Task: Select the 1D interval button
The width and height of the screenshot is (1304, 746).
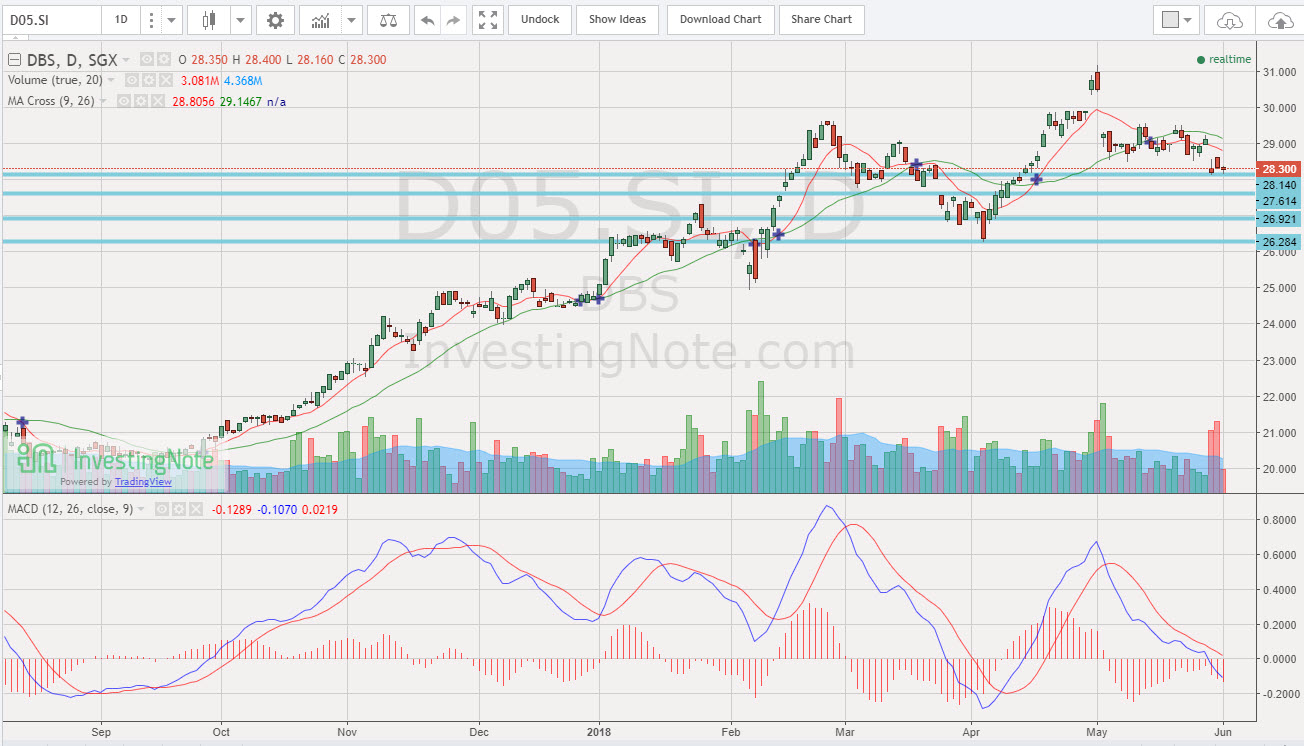Action: point(121,19)
